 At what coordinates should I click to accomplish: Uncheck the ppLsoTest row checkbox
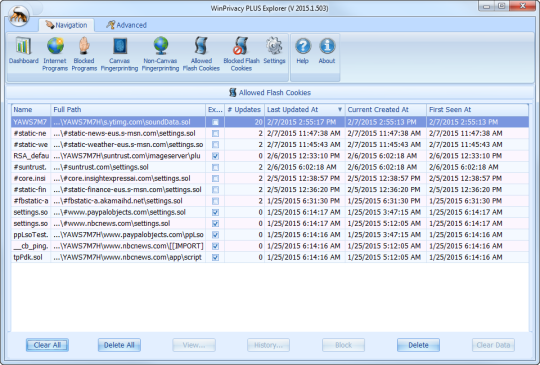(x=215, y=235)
